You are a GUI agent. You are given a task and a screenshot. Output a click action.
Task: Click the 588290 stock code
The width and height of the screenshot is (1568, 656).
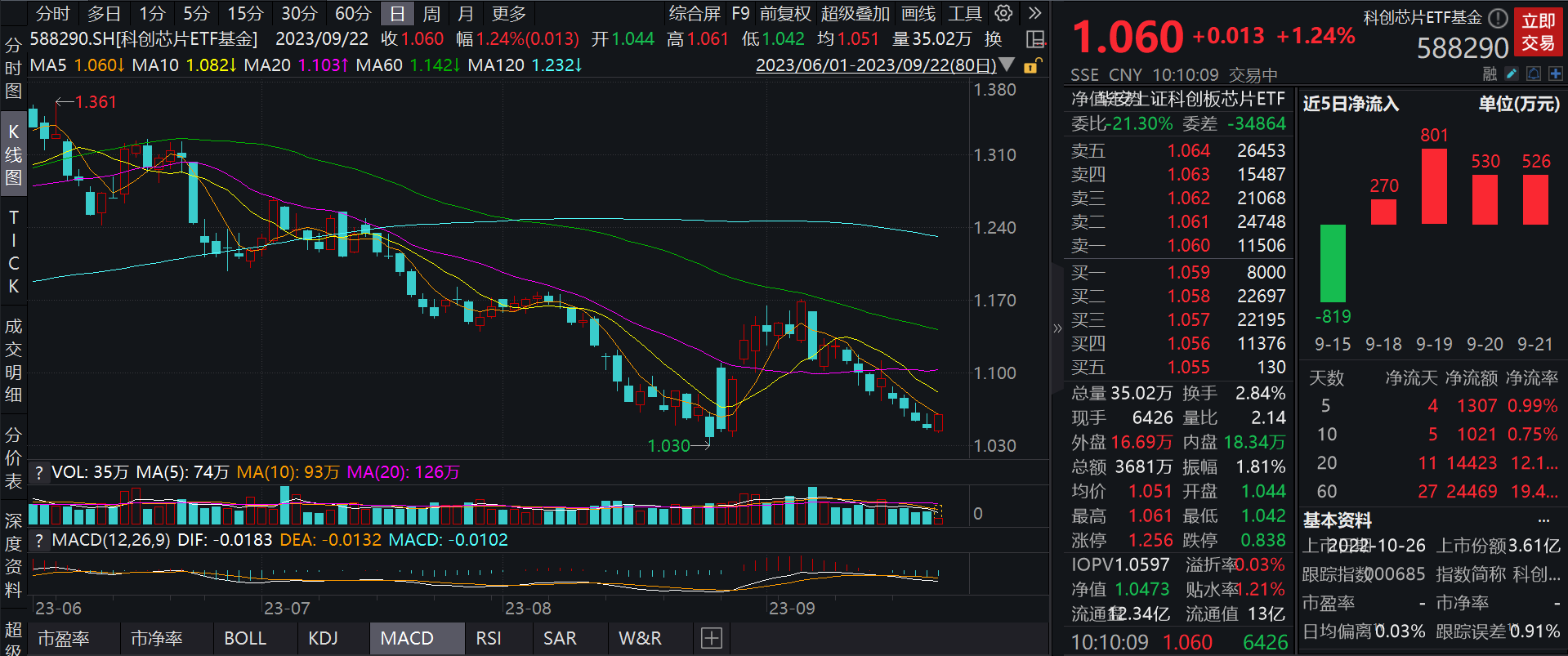click(x=1463, y=48)
